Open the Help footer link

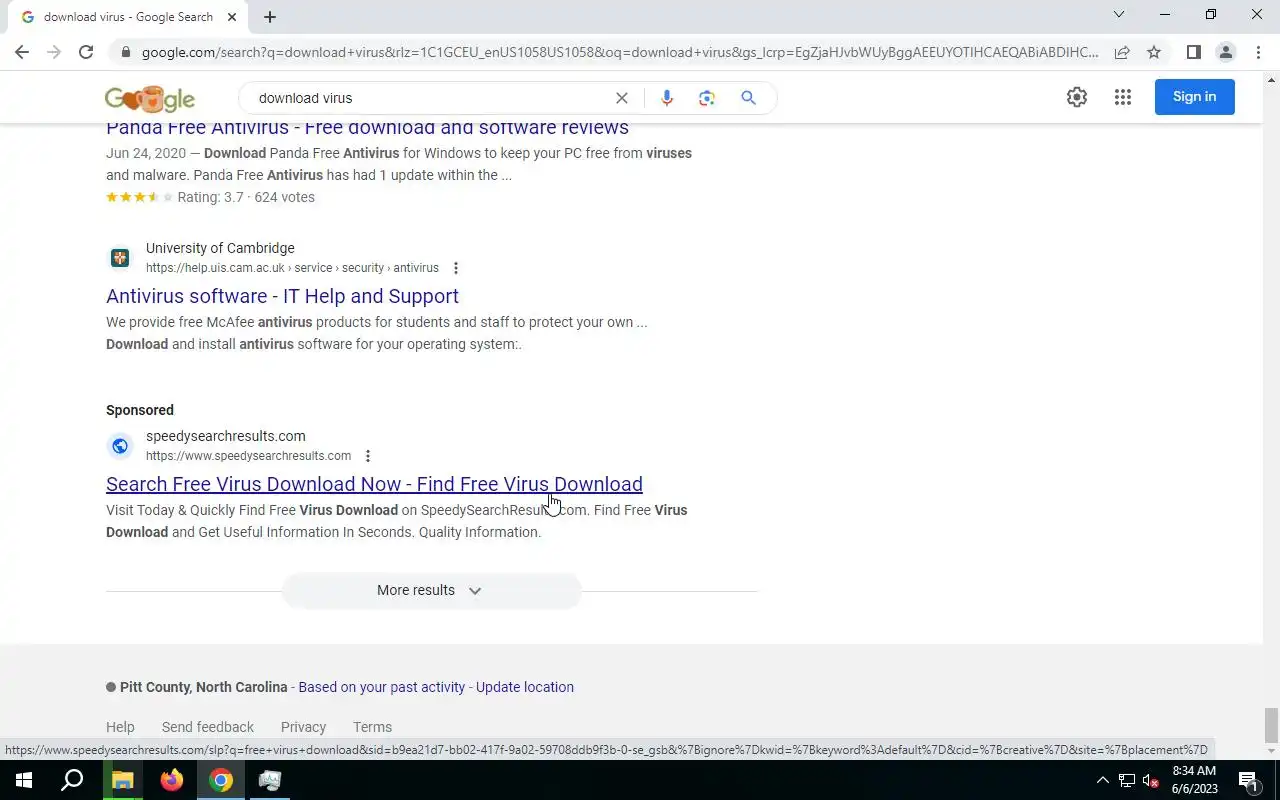tap(120, 727)
